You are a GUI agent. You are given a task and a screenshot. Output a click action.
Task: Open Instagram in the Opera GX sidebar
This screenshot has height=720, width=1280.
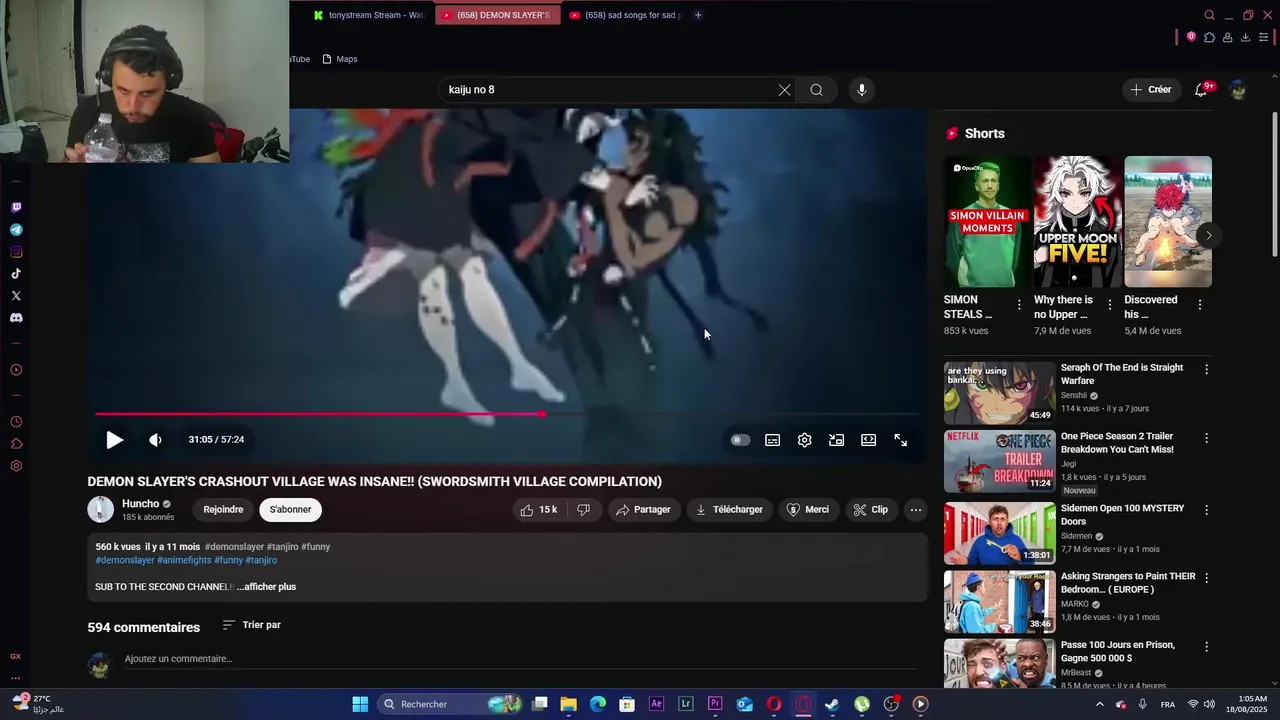tap(16, 252)
